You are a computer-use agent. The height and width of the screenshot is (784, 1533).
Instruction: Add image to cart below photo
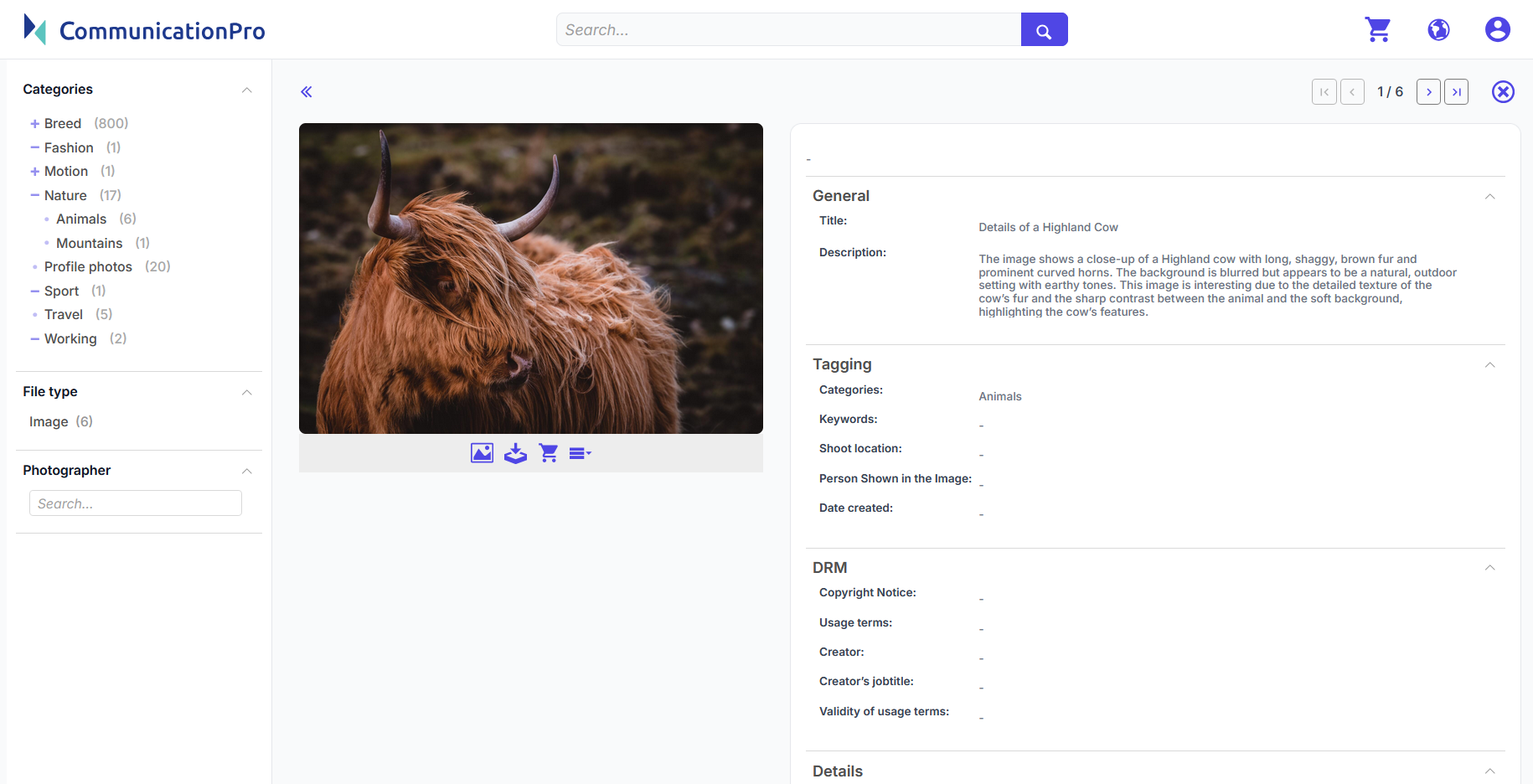549,453
